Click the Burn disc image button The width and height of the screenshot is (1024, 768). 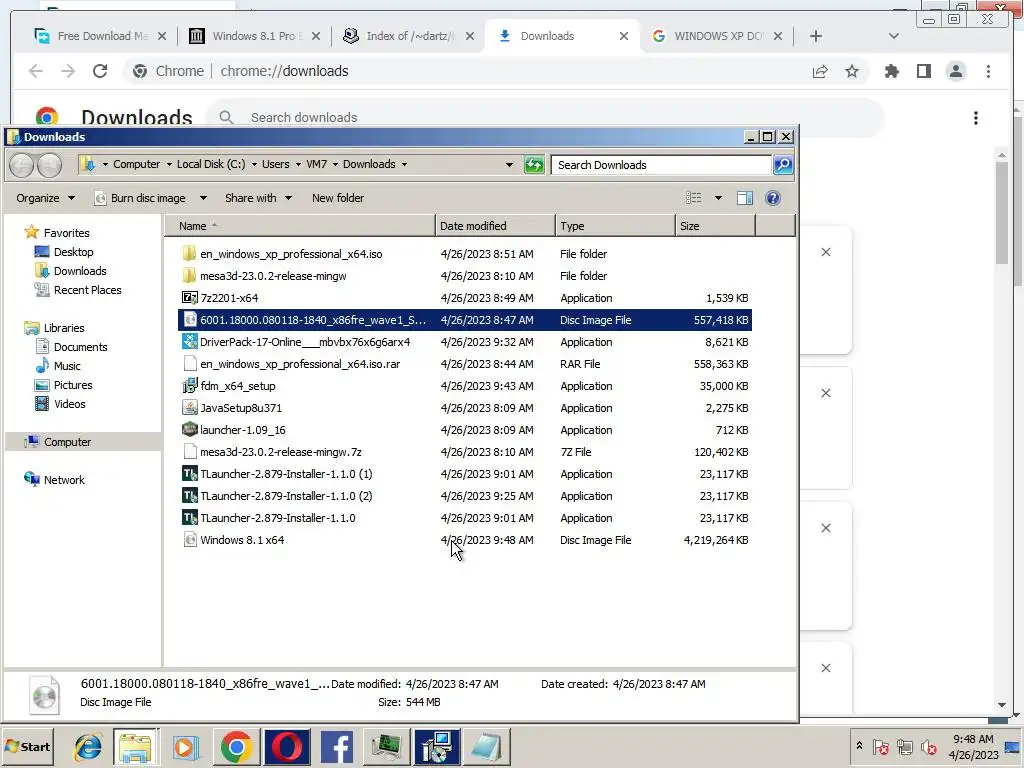(x=141, y=198)
